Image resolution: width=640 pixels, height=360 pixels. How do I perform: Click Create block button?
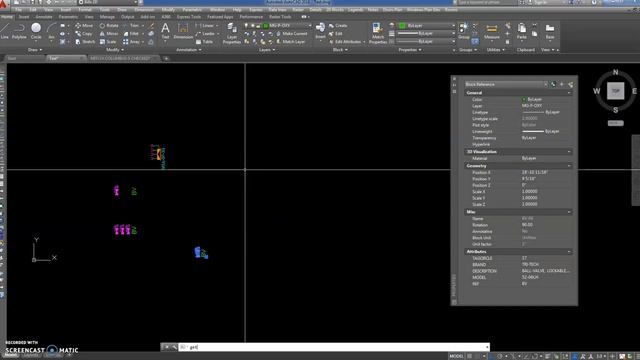tap(338, 25)
